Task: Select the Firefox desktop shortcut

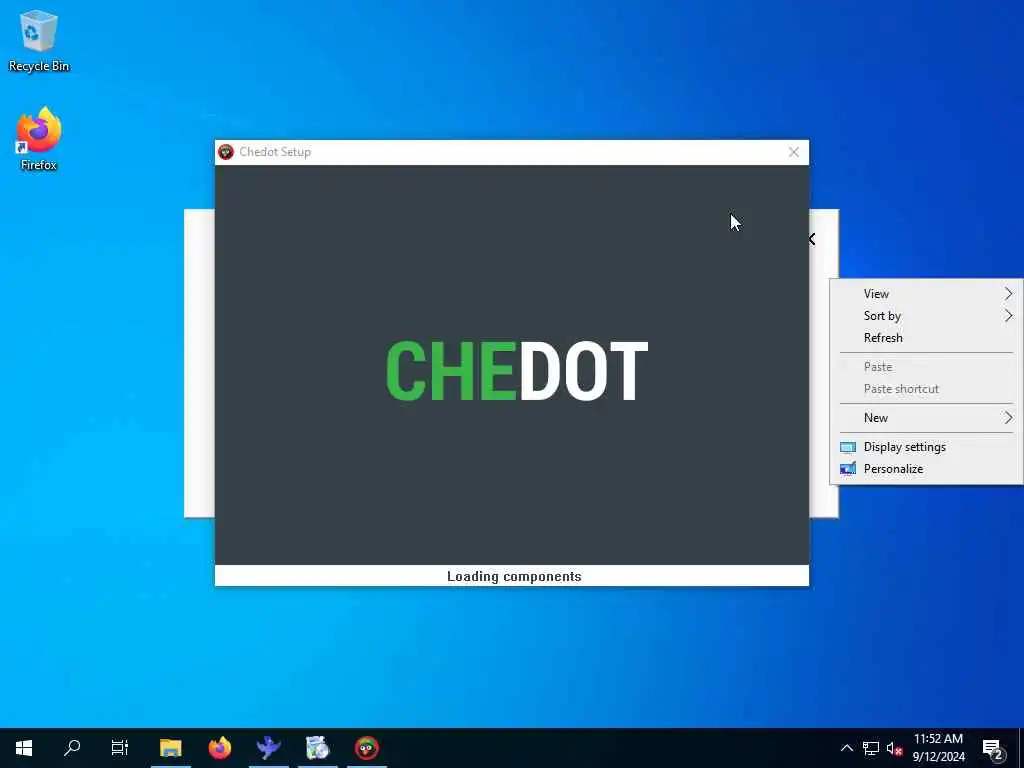Action: click(39, 139)
